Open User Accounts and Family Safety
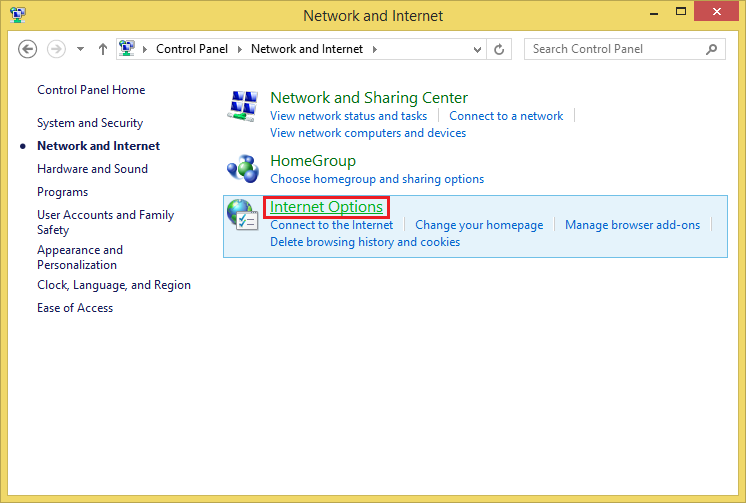The height and width of the screenshot is (503, 746). 106,222
